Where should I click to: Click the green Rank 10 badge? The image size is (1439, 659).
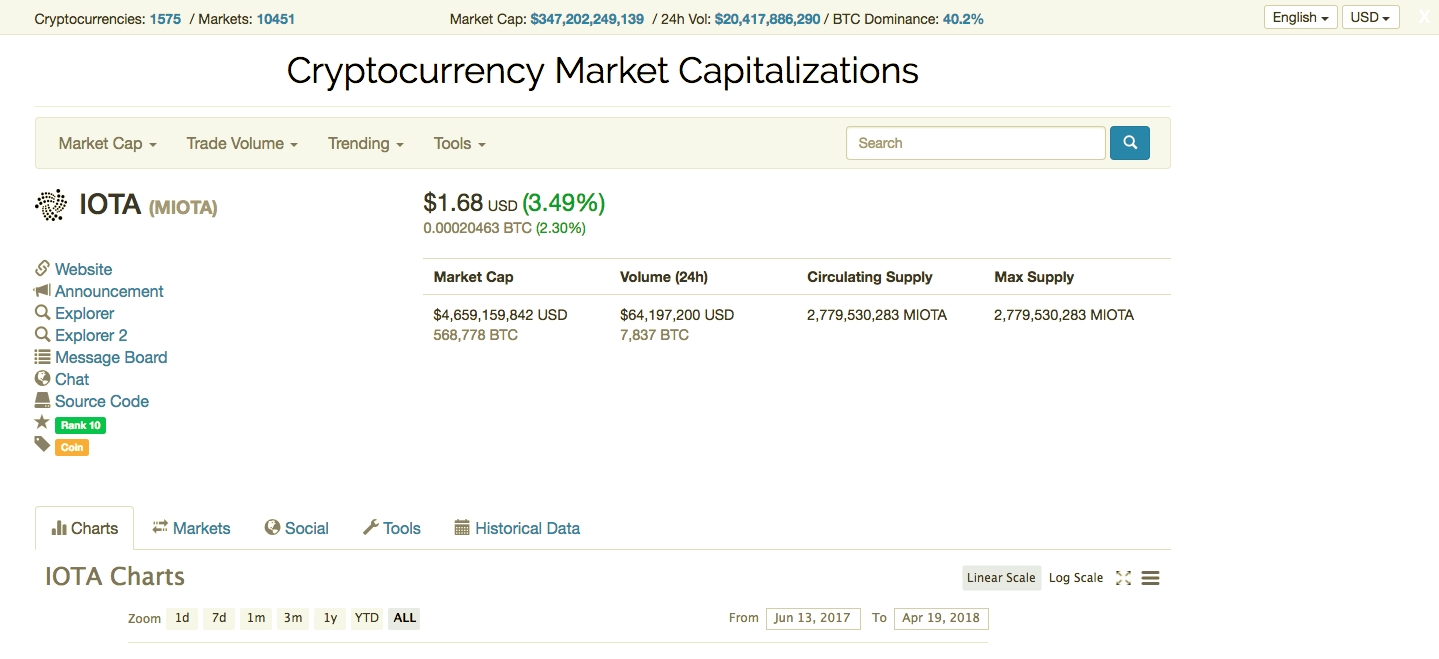(80, 425)
